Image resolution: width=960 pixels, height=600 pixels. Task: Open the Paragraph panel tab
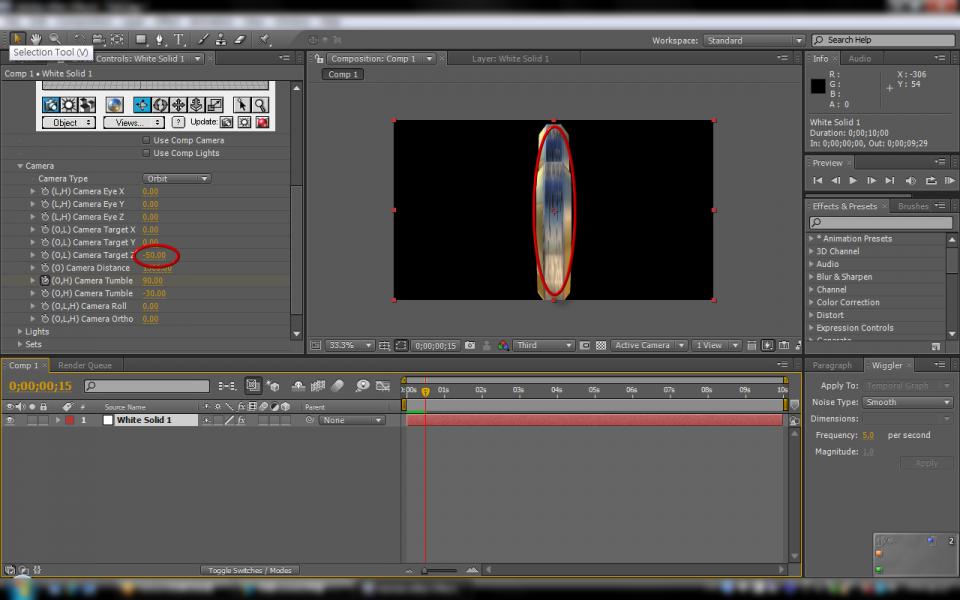tap(832, 365)
